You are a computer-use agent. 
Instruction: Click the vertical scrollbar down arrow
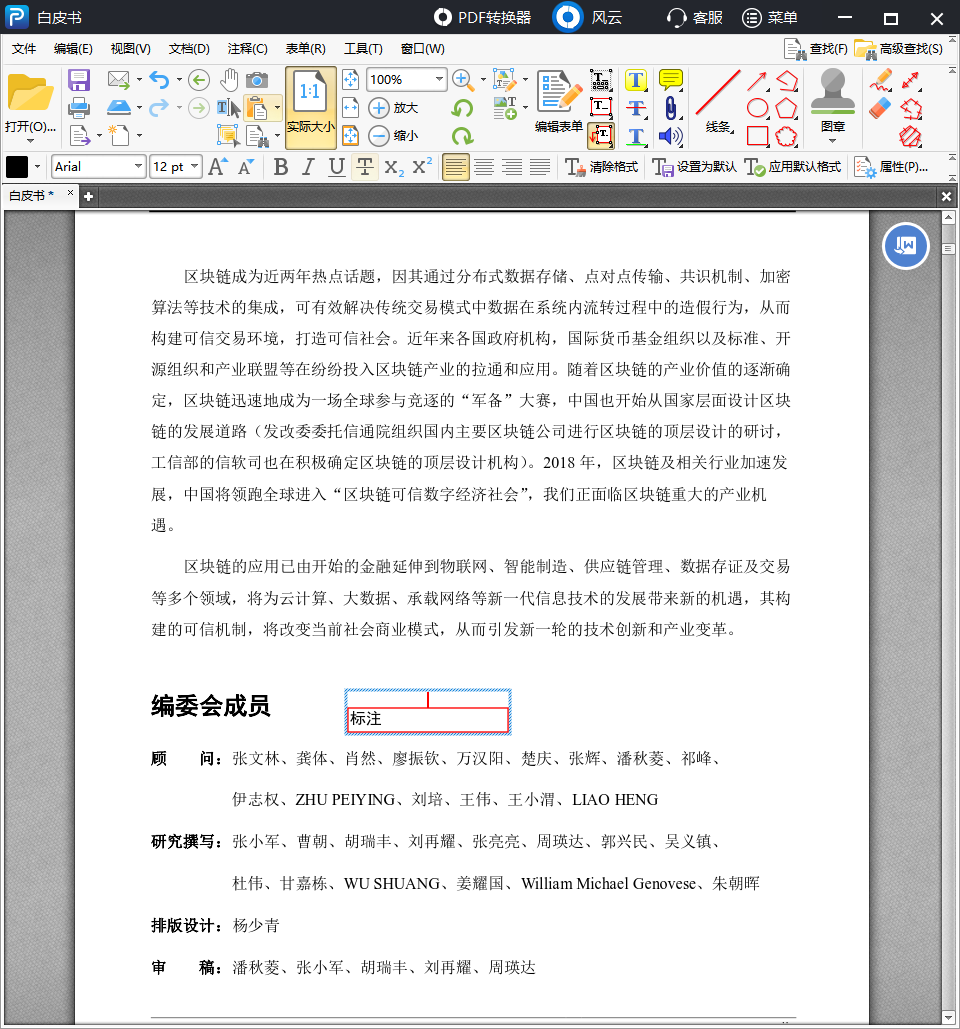tap(948, 1017)
